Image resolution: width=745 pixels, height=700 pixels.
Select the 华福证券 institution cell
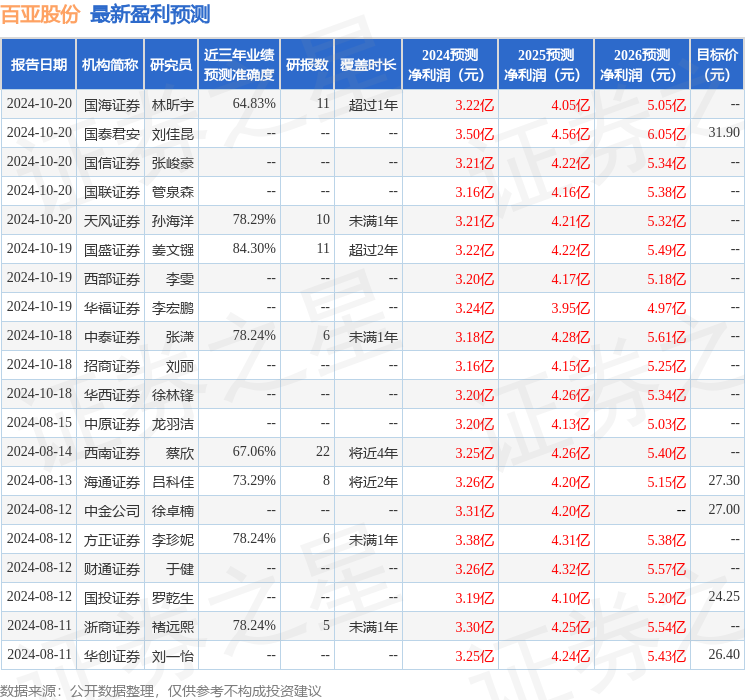(x=112, y=308)
